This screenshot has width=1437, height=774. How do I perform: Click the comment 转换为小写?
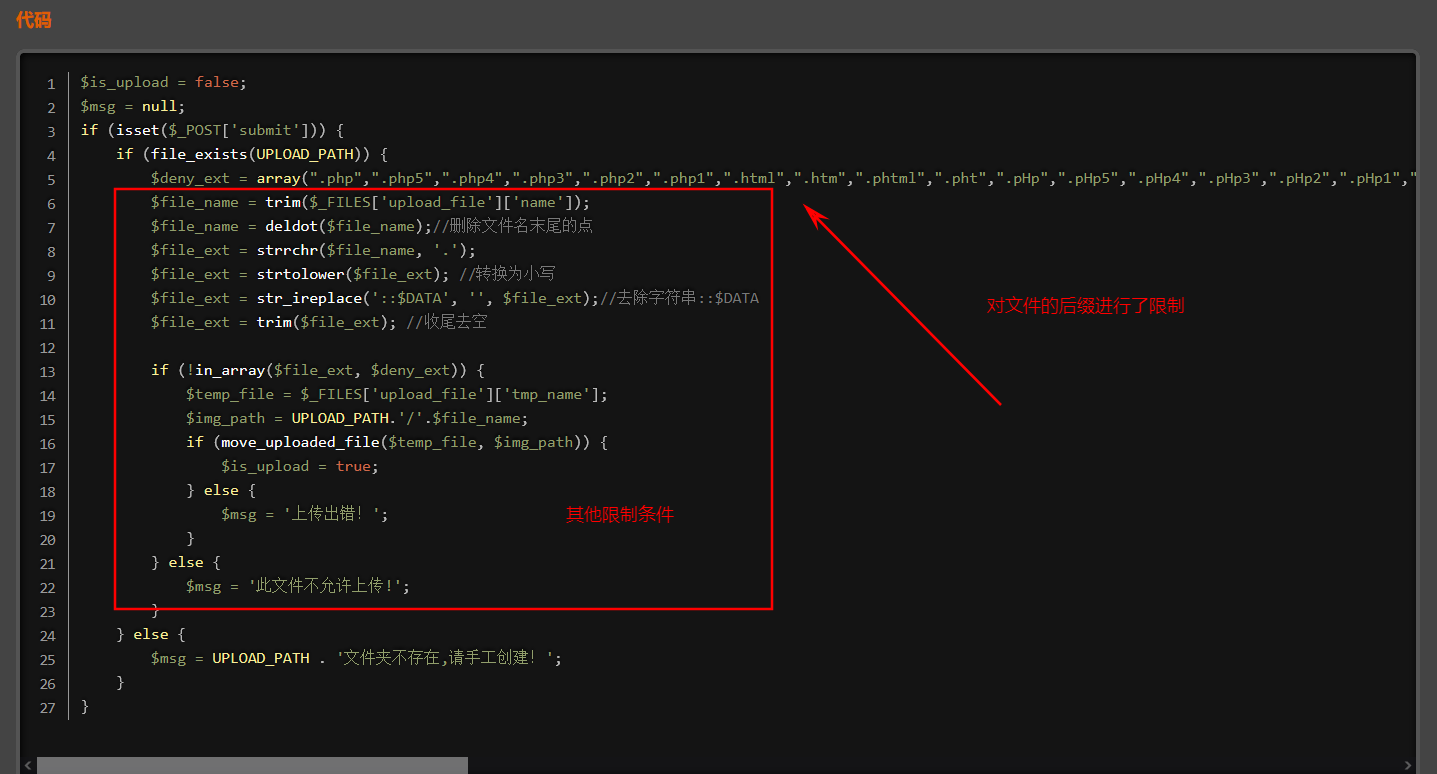[x=507, y=274]
